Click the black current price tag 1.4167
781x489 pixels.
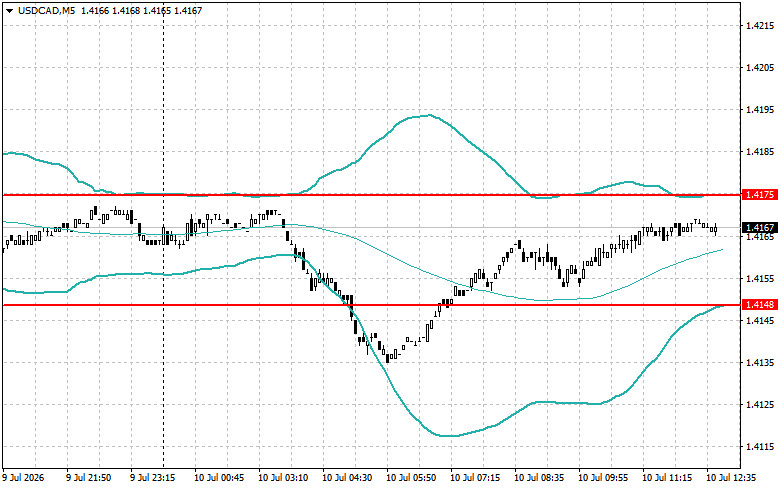[x=759, y=228]
